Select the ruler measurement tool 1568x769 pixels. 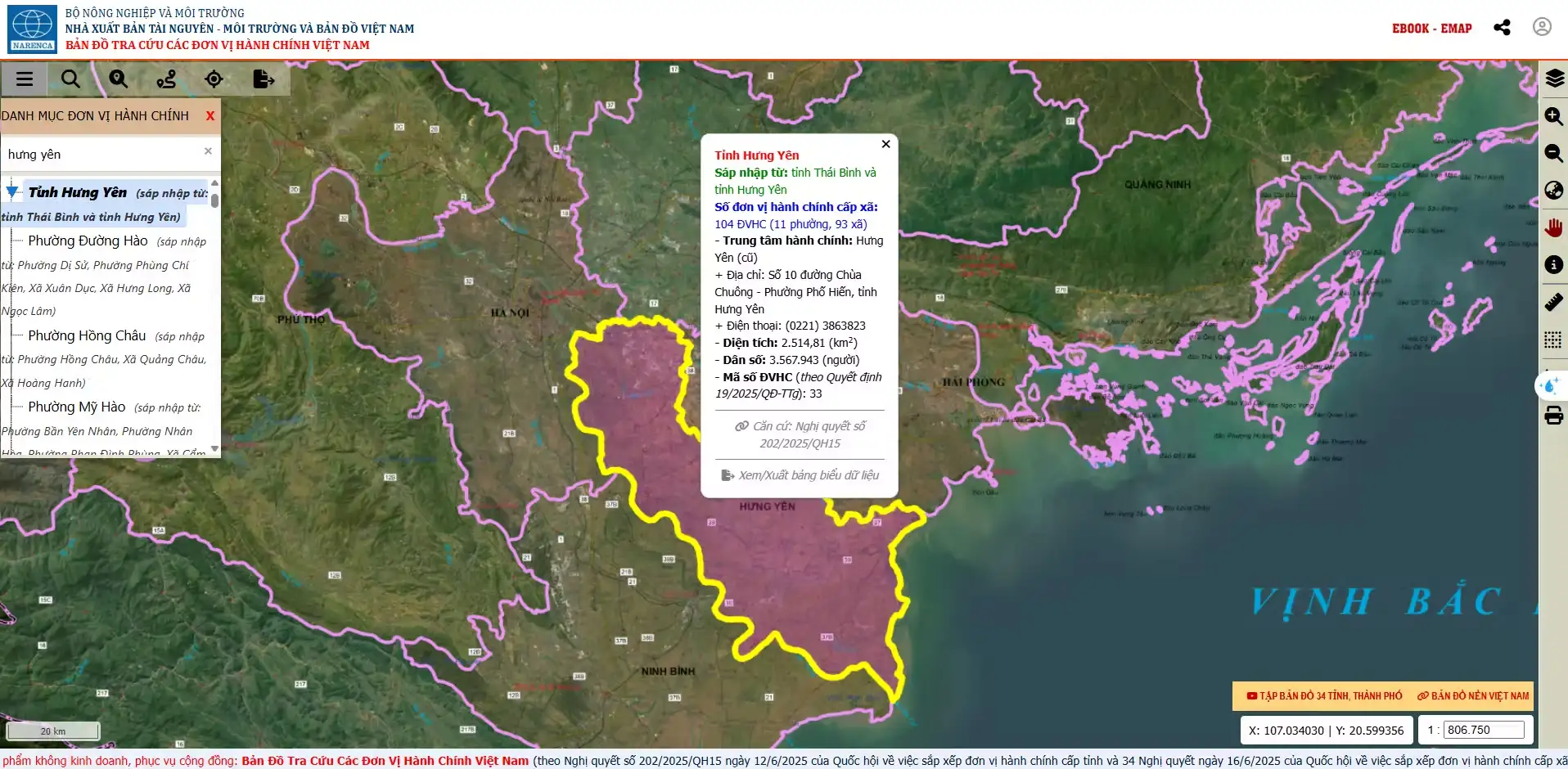1554,302
